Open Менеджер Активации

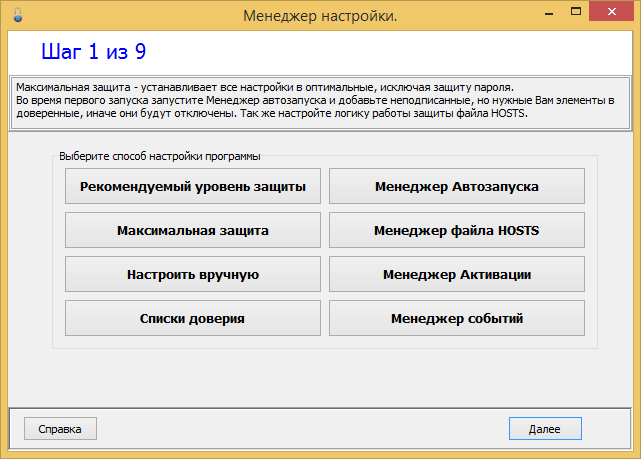coord(457,274)
